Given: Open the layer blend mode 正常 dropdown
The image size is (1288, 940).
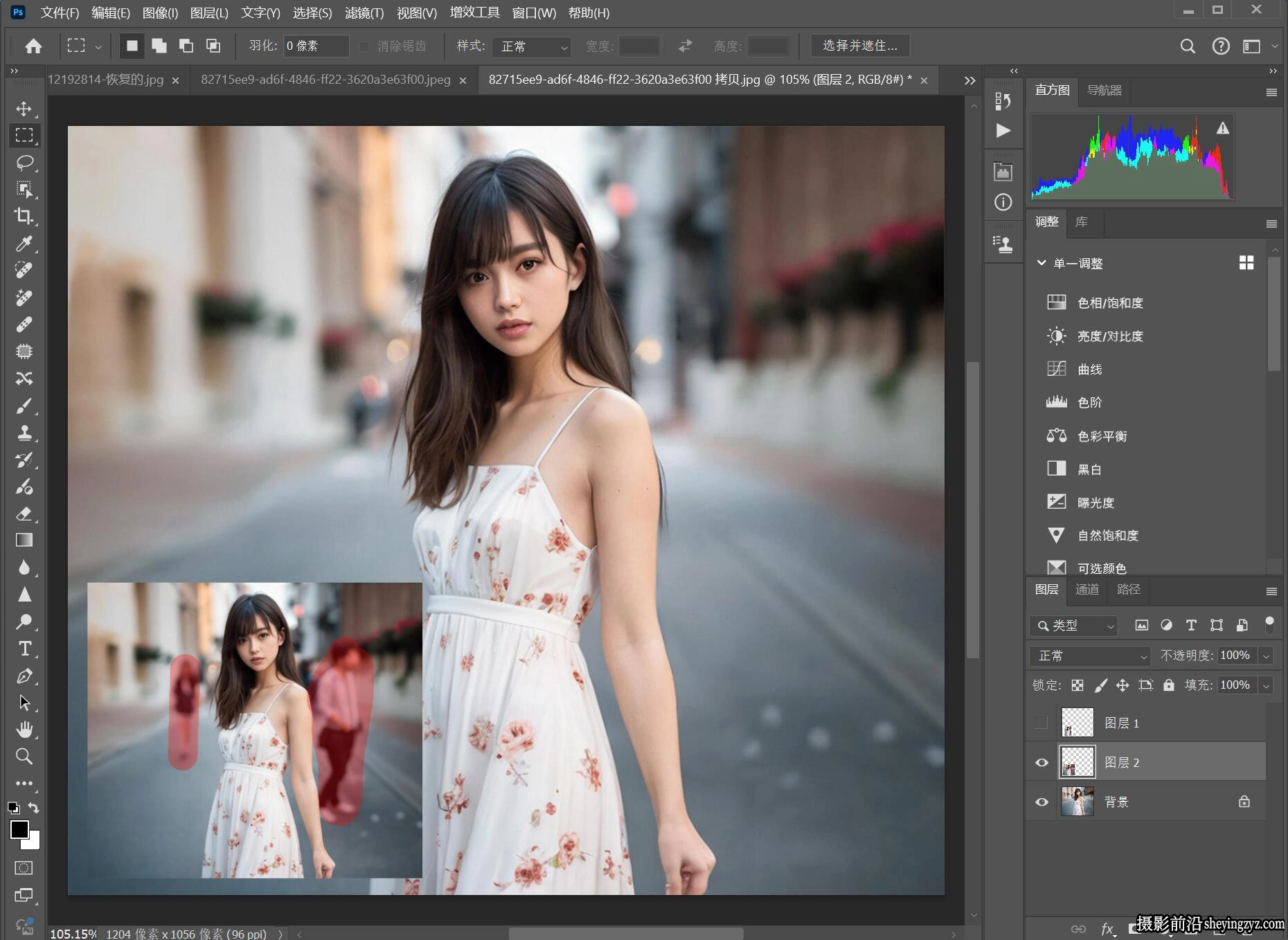Looking at the screenshot, I should click(x=1089, y=656).
